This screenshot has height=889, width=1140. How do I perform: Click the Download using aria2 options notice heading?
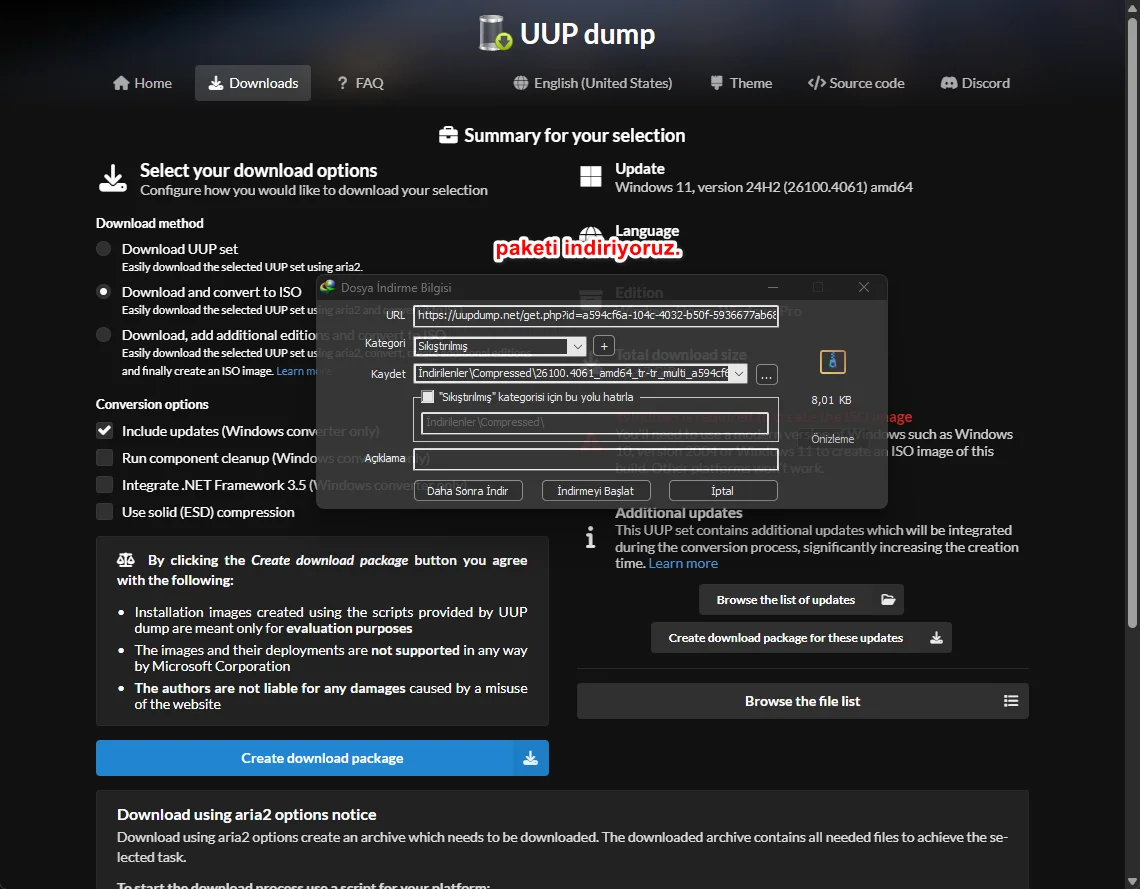click(246, 814)
